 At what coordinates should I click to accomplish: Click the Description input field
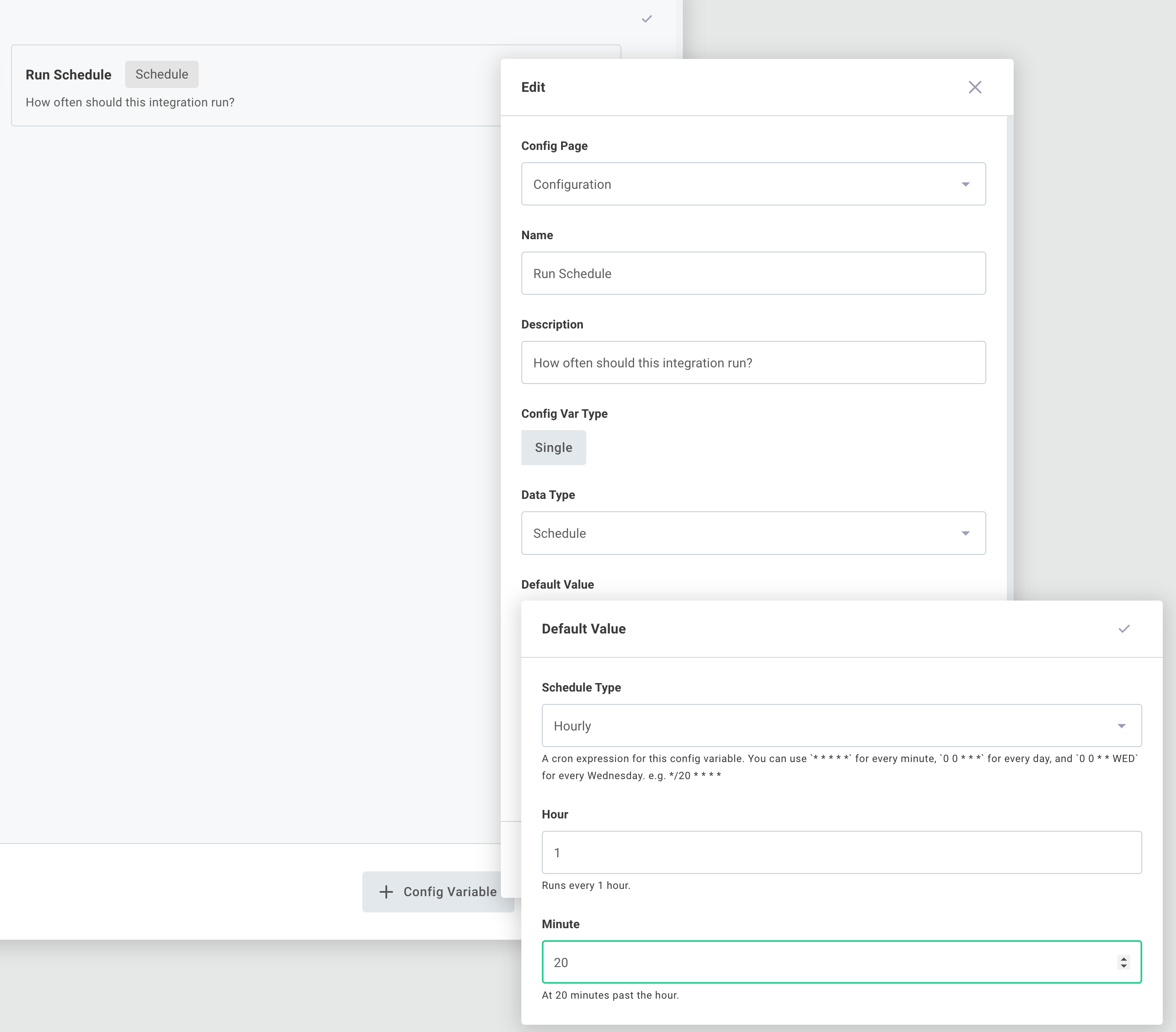coord(753,362)
